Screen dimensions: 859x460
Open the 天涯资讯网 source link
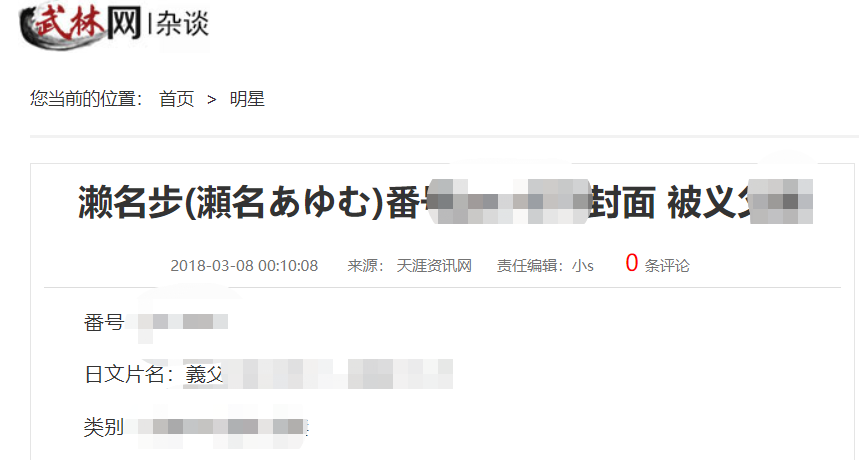coord(434,266)
